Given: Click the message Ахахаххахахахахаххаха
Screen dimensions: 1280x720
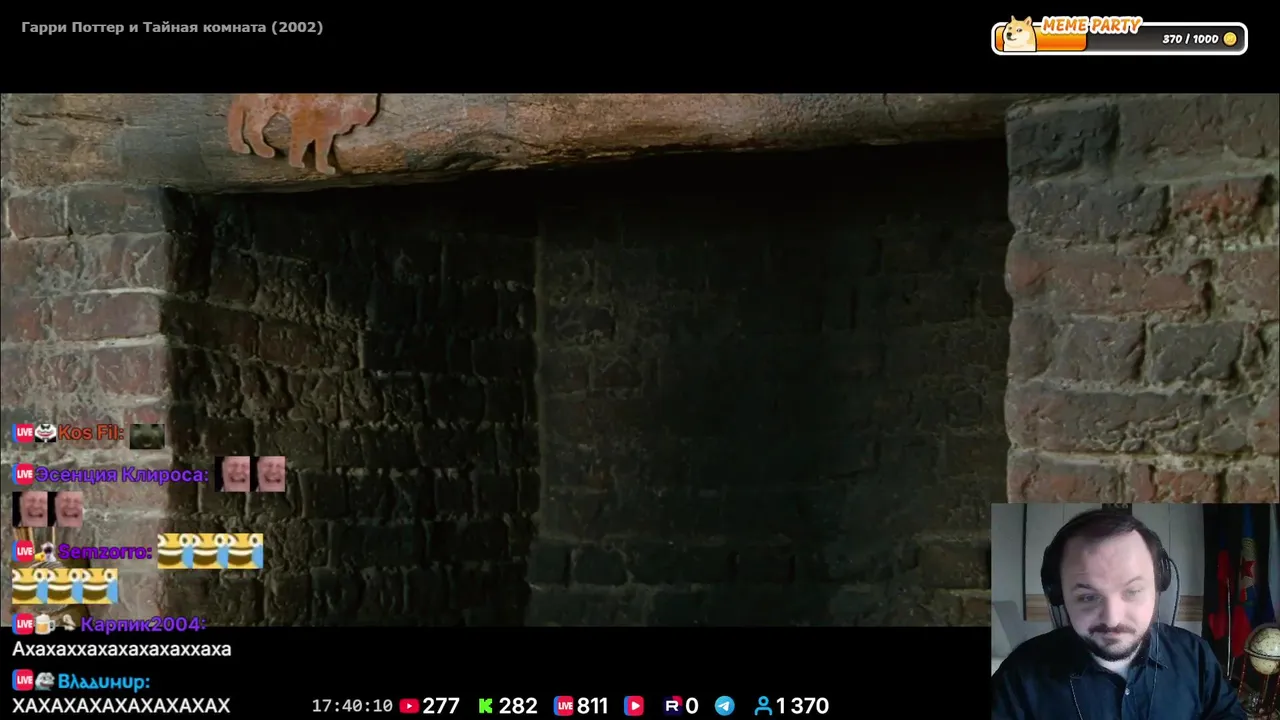Looking at the screenshot, I should tap(122, 649).
